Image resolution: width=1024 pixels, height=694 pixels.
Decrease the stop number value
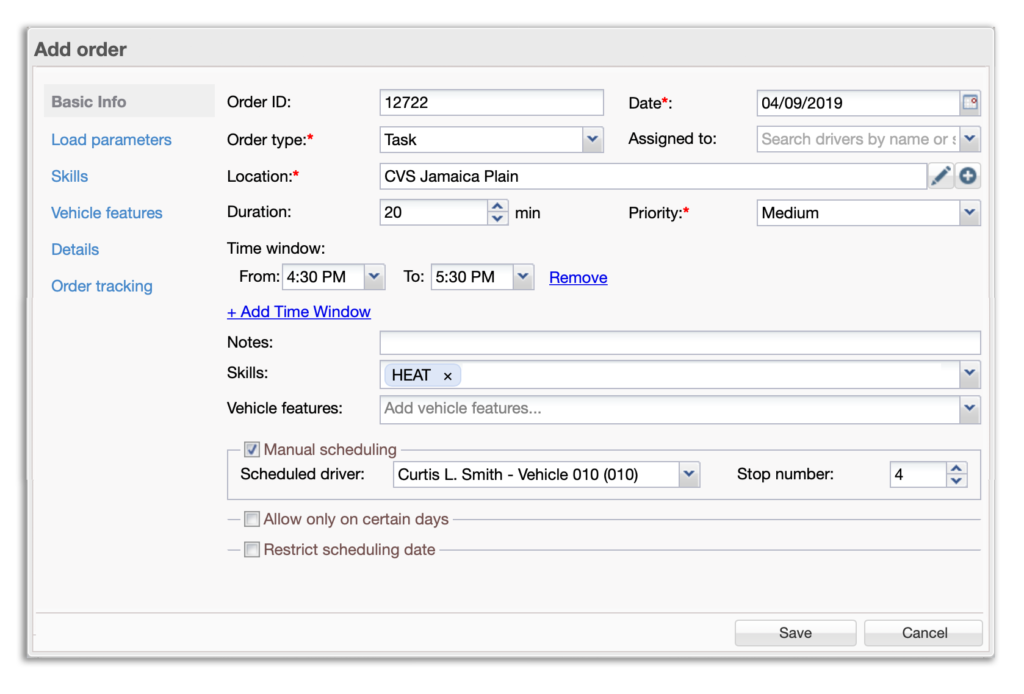coord(957,481)
